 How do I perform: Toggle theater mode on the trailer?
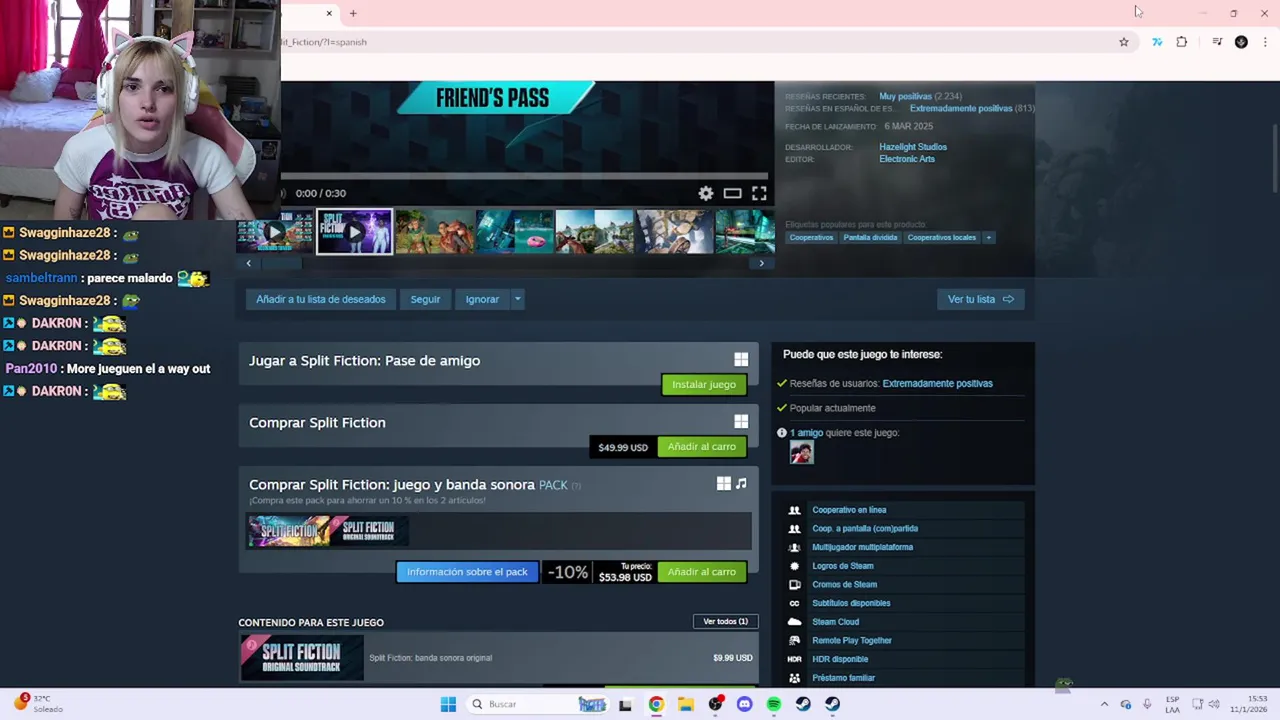click(732, 193)
